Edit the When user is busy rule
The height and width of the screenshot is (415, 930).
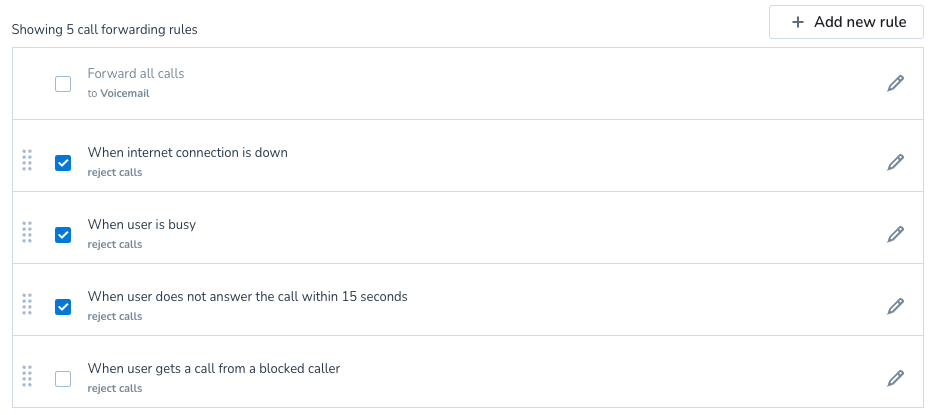[x=895, y=234]
